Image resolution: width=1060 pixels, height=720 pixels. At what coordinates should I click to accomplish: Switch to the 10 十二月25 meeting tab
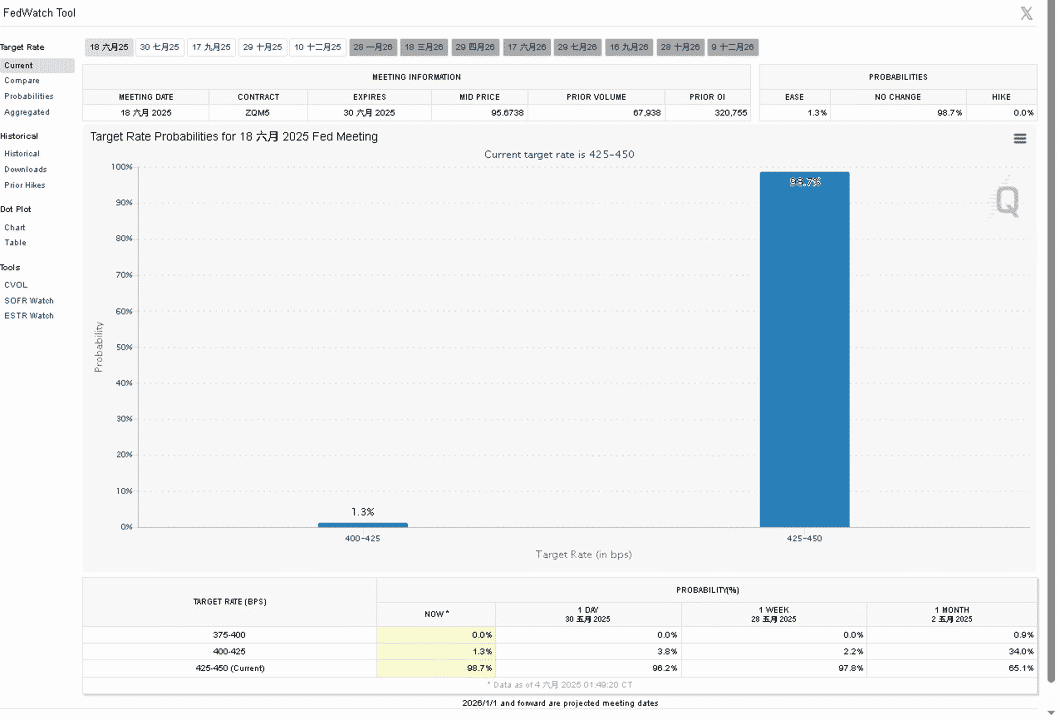tap(318, 47)
